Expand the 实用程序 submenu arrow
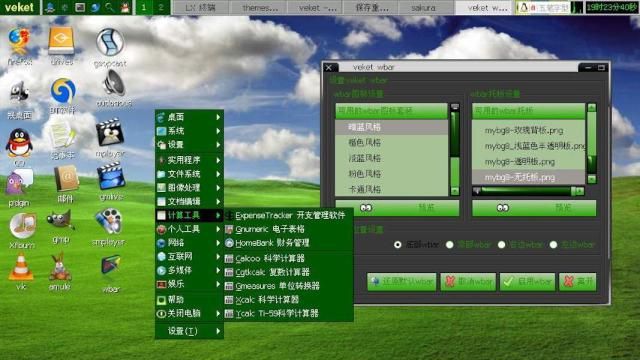 218,160
